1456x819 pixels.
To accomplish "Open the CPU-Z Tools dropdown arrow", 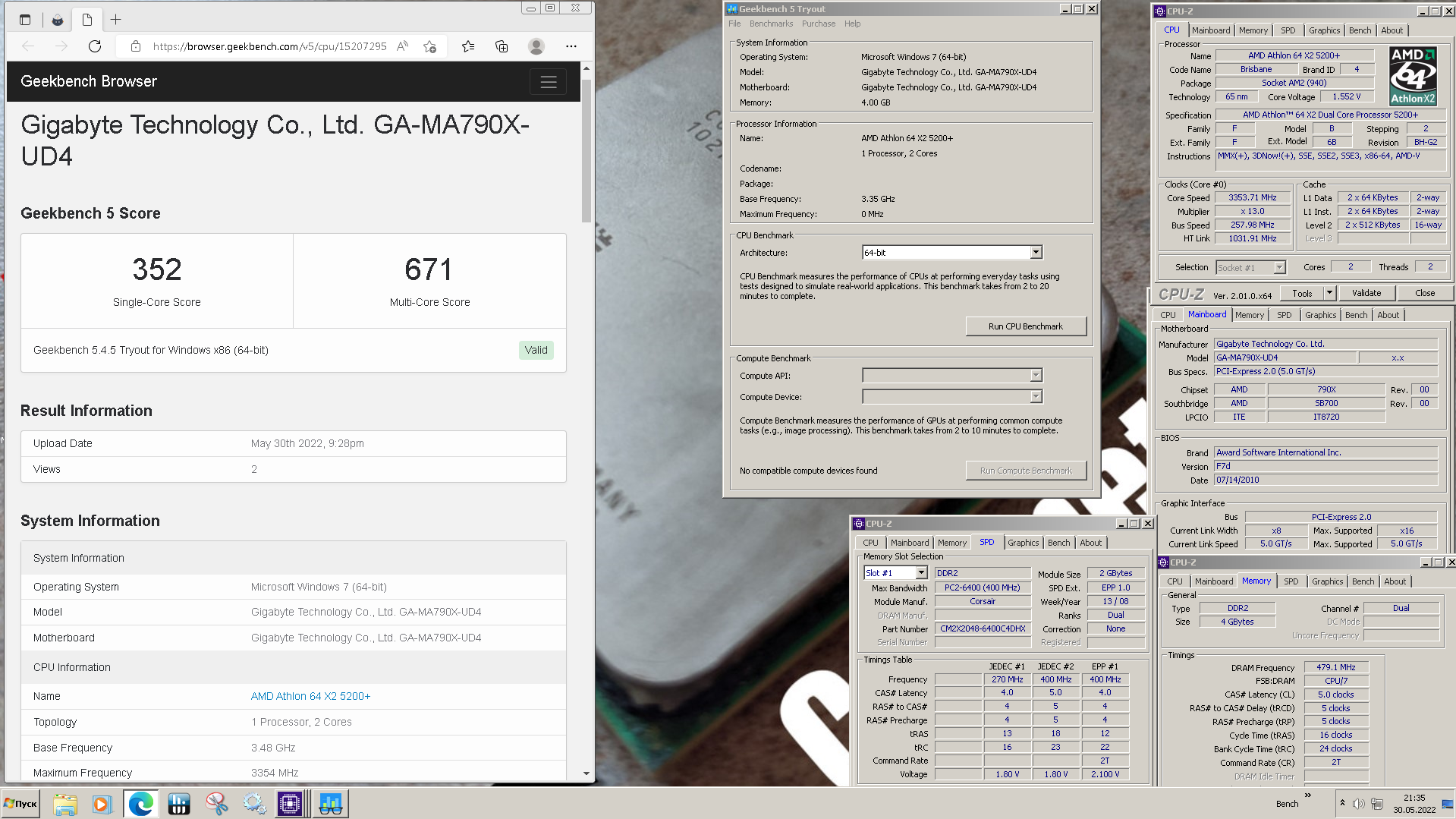I will click(x=1329, y=293).
